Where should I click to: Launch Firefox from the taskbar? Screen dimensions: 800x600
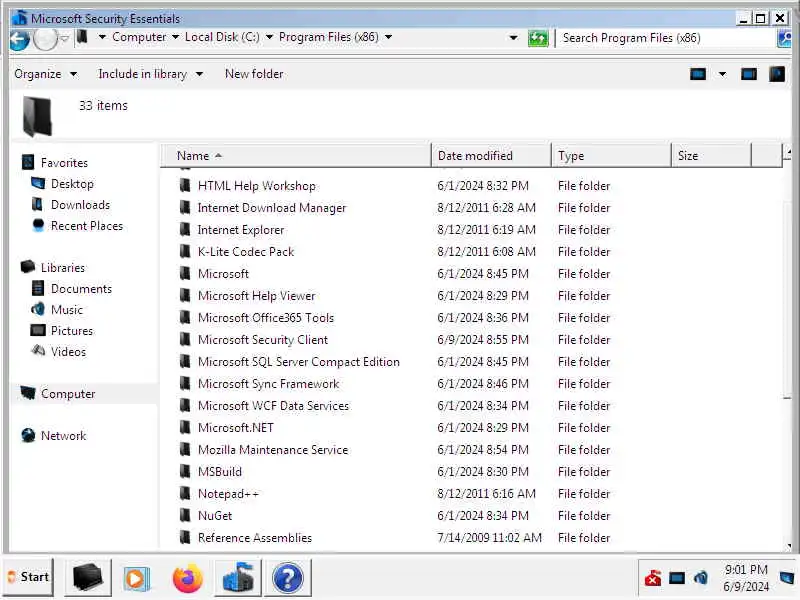[187, 578]
